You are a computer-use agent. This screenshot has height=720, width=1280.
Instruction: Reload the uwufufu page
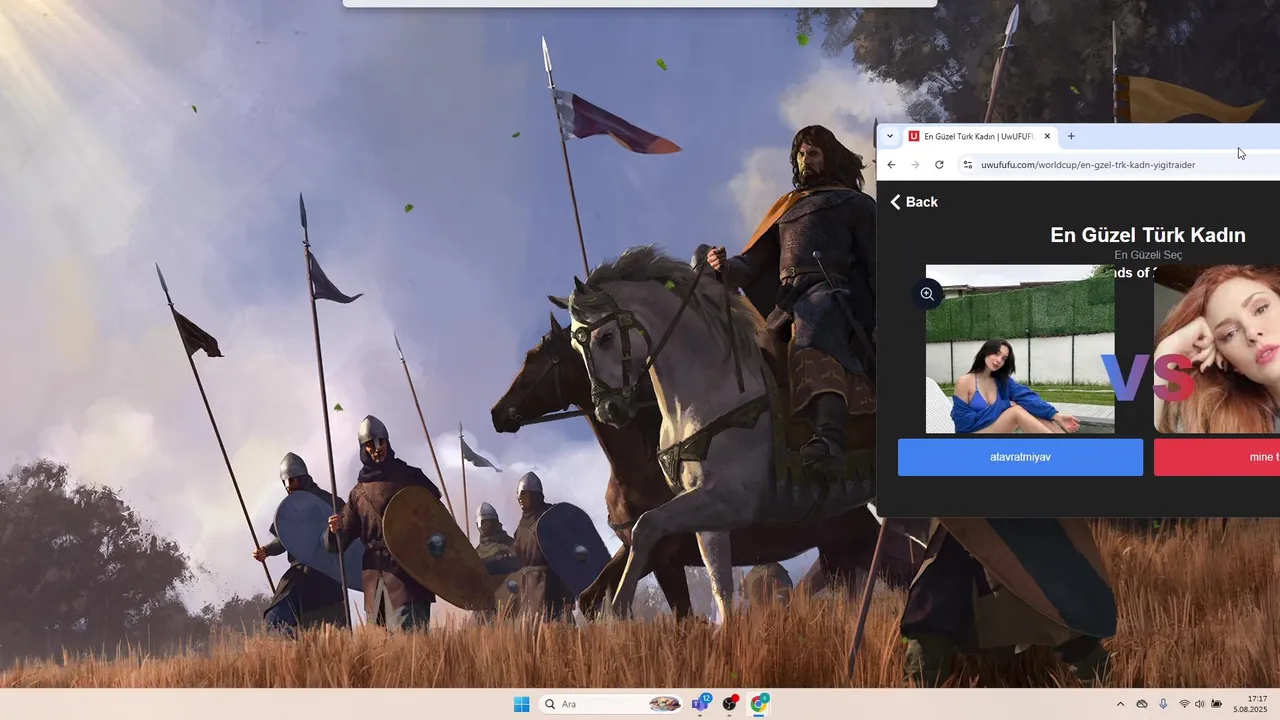point(939,164)
